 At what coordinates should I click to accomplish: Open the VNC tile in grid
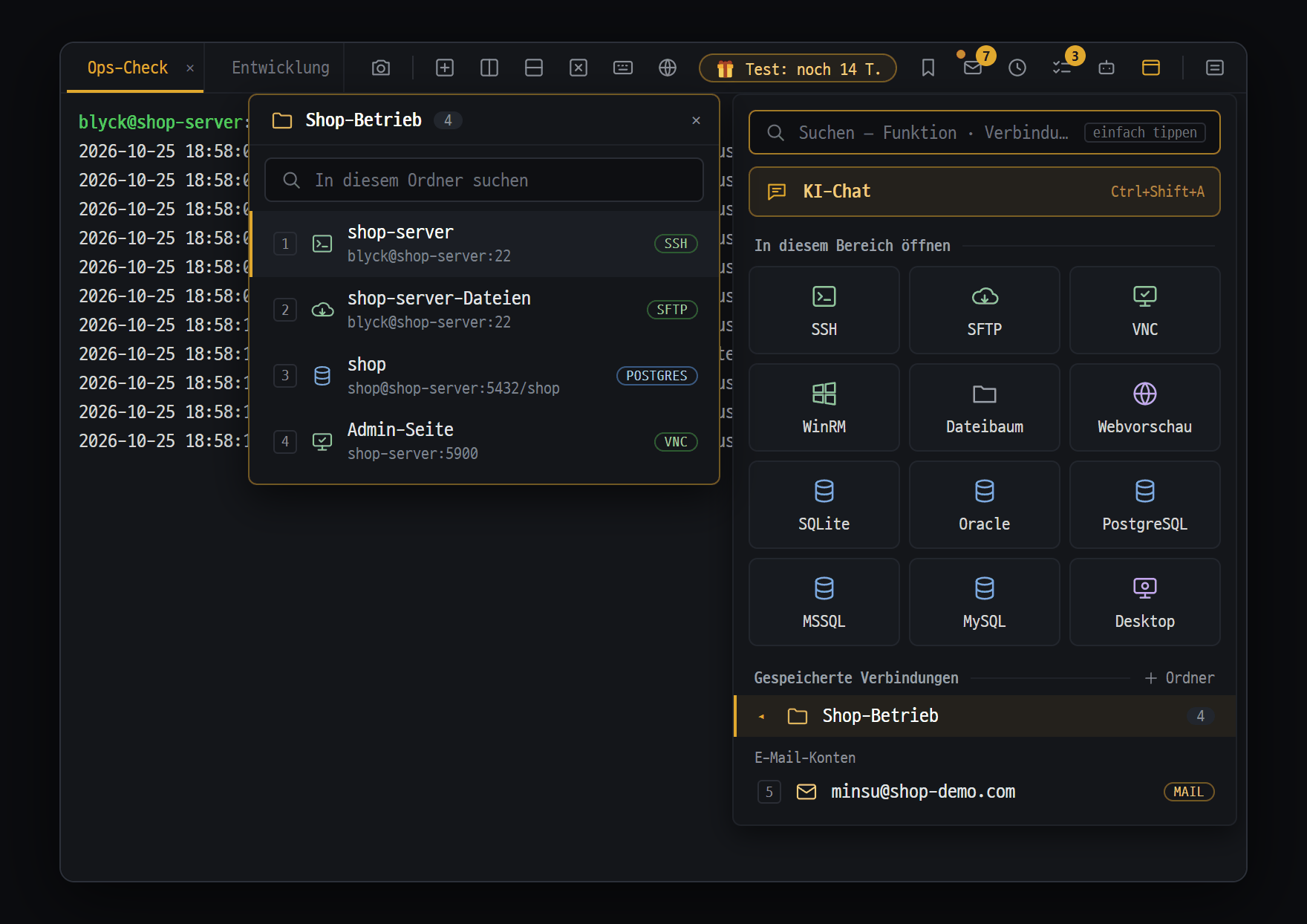pos(1145,310)
